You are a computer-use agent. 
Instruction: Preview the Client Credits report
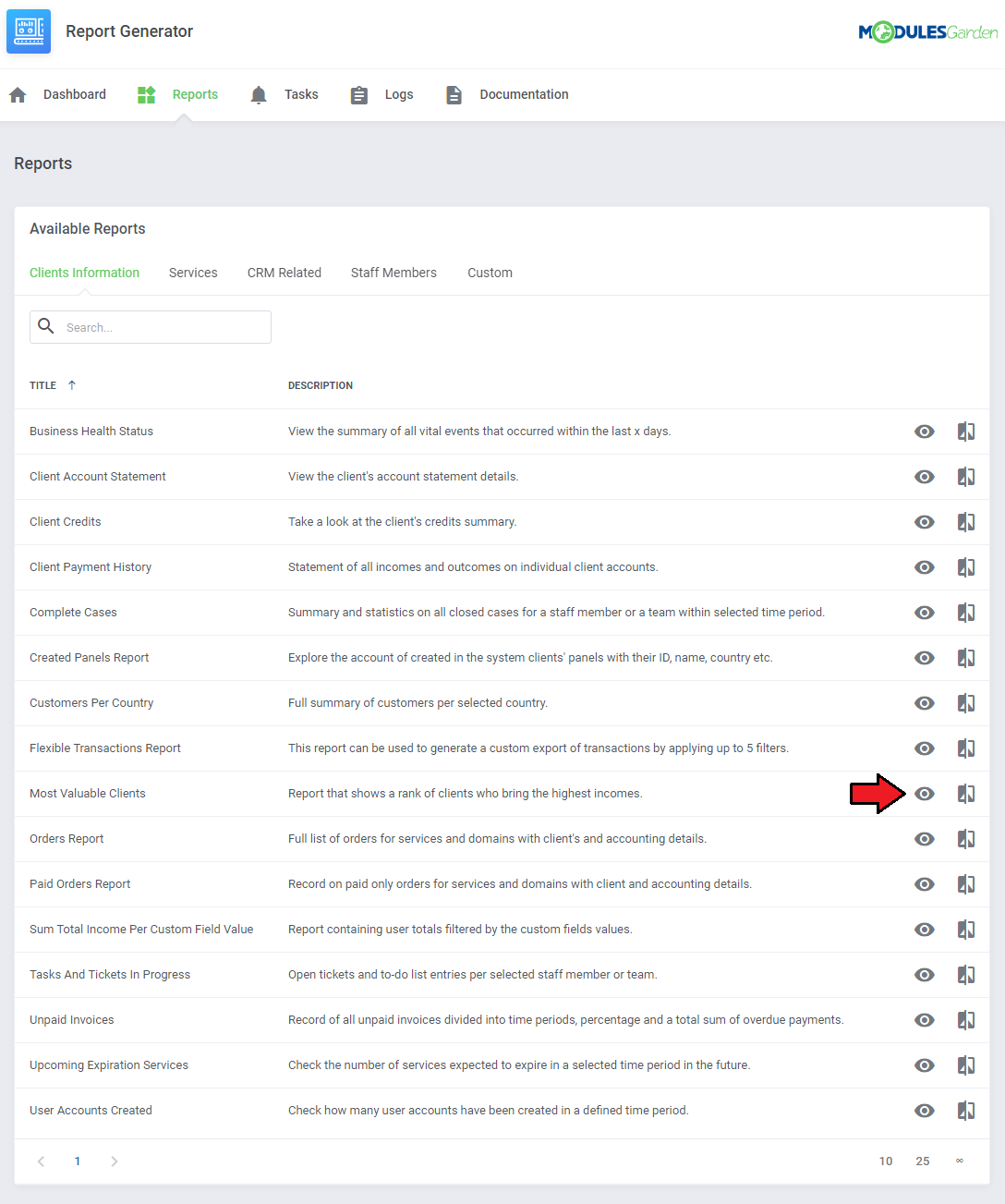pyautogui.click(x=925, y=522)
